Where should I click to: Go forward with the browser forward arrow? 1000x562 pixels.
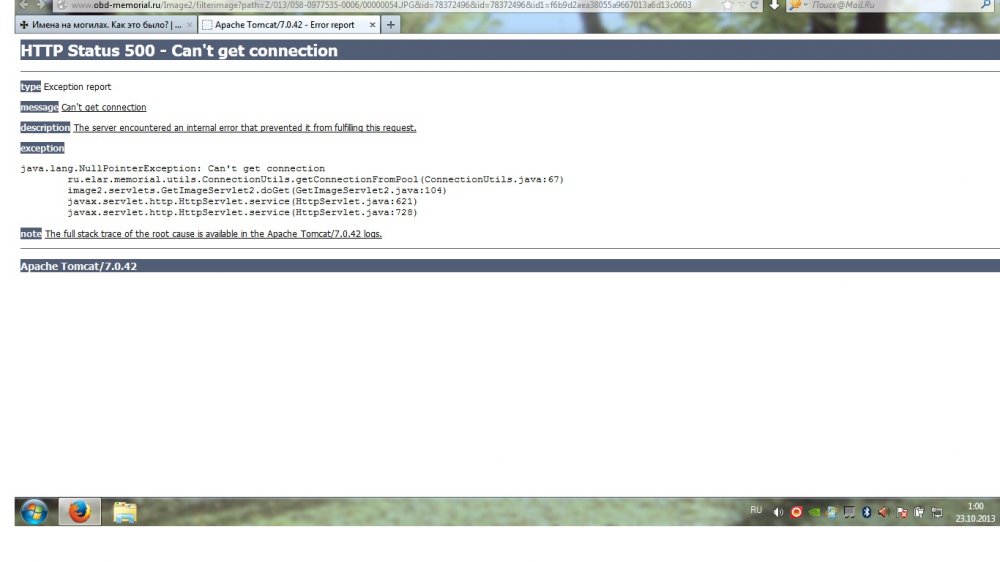[41, 5]
